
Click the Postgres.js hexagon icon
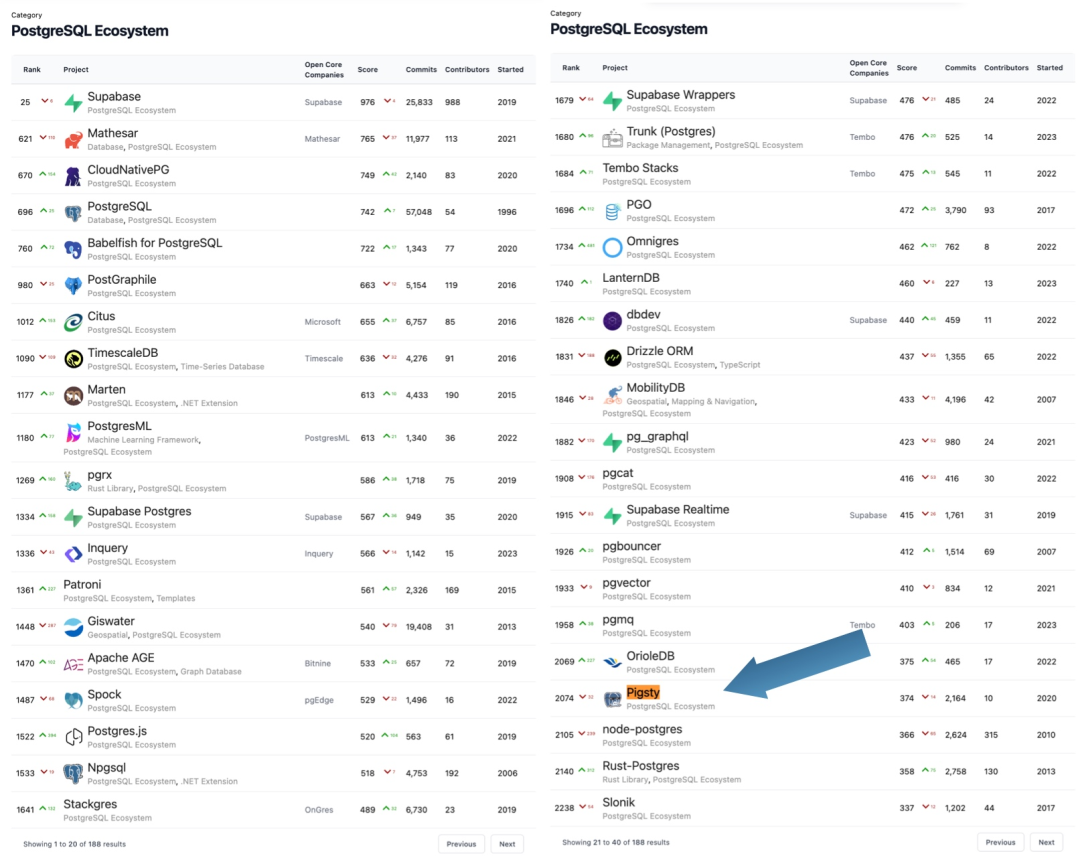click(x=74, y=737)
